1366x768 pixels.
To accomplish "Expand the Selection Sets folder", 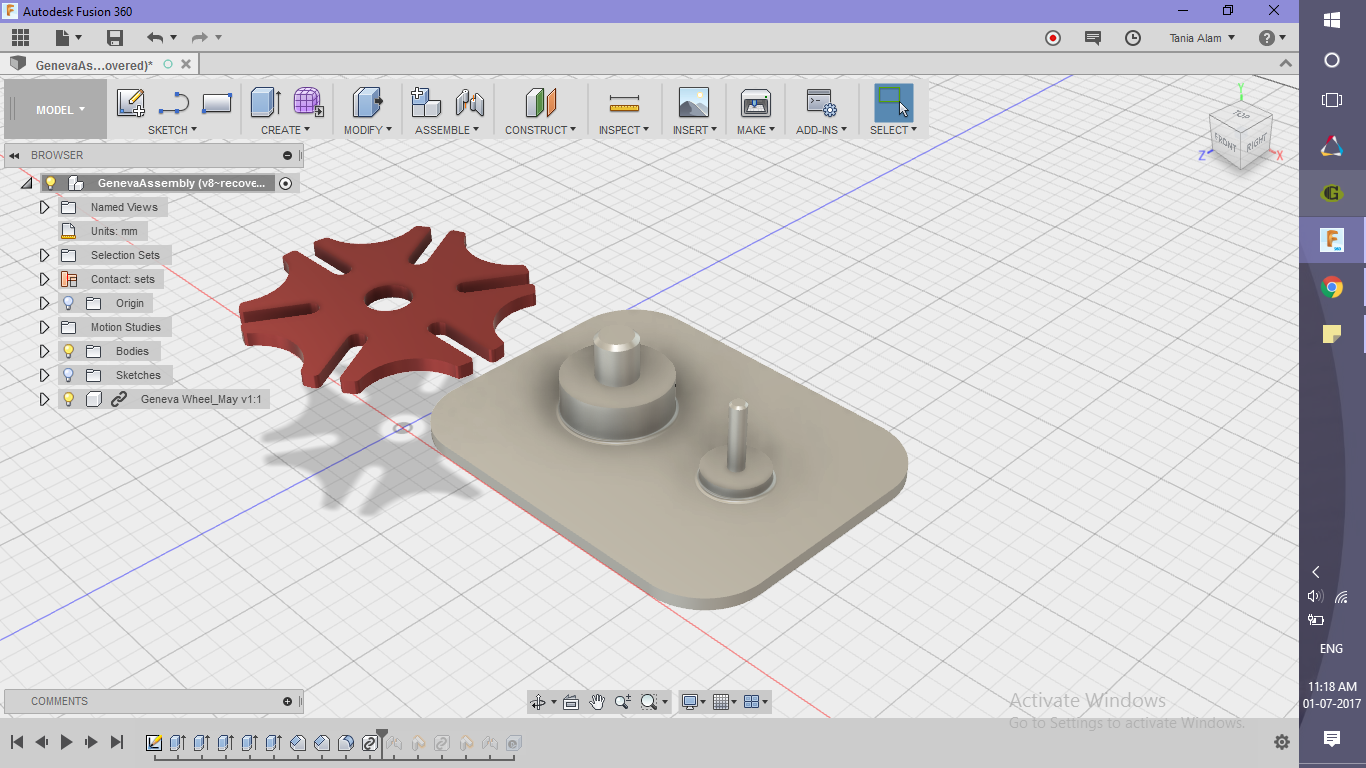I will [x=44, y=255].
